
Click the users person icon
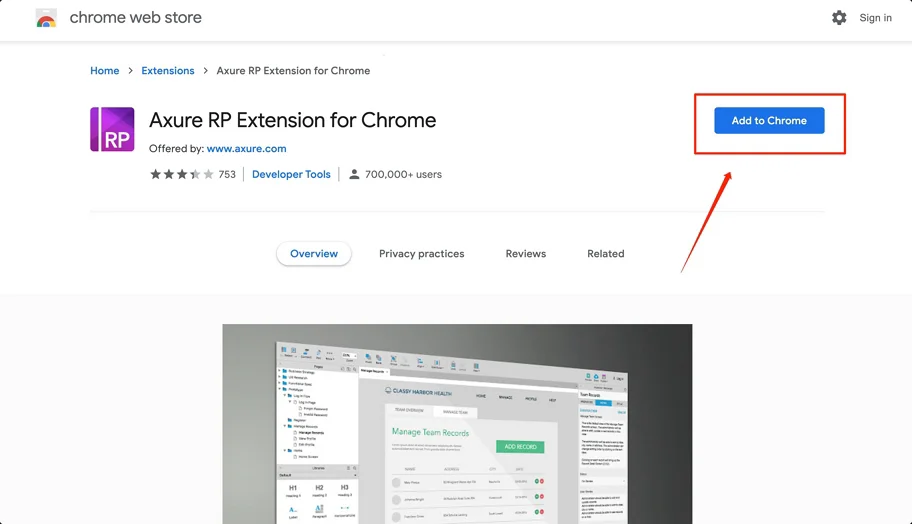(x=354, y=174)
